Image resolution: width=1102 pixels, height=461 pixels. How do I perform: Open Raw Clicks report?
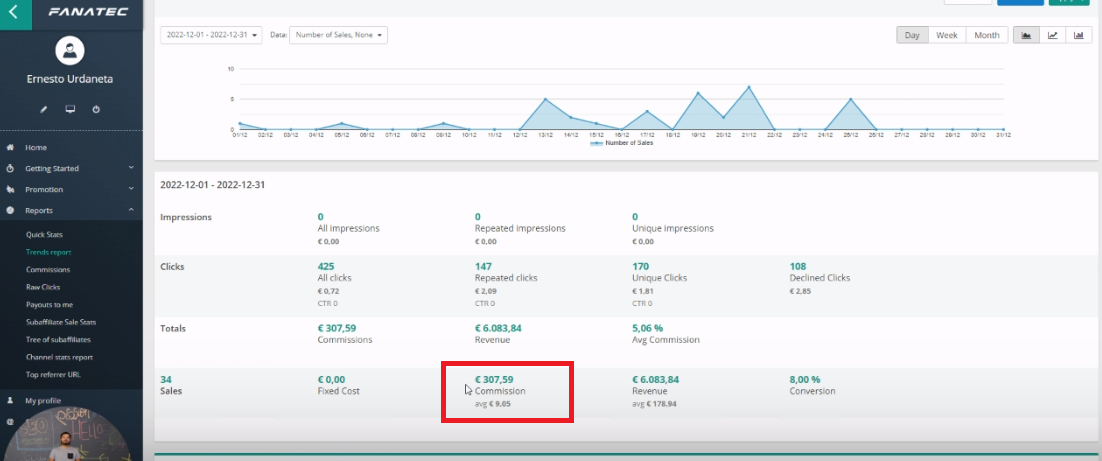(43, 287)
